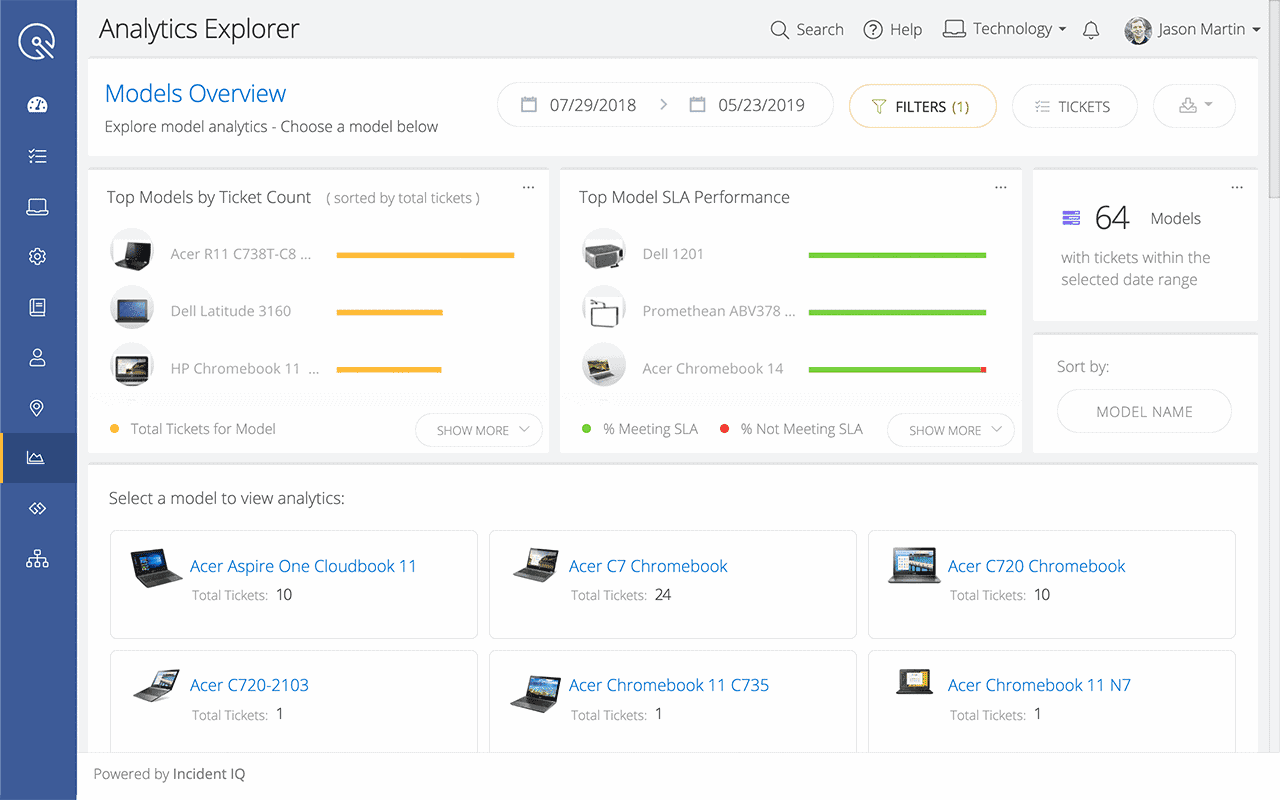The height and width of the screenshot is (800, 1280).
Task: Toggle the yellow Total Tickets for Model legend
Action: tap(192, 428)
